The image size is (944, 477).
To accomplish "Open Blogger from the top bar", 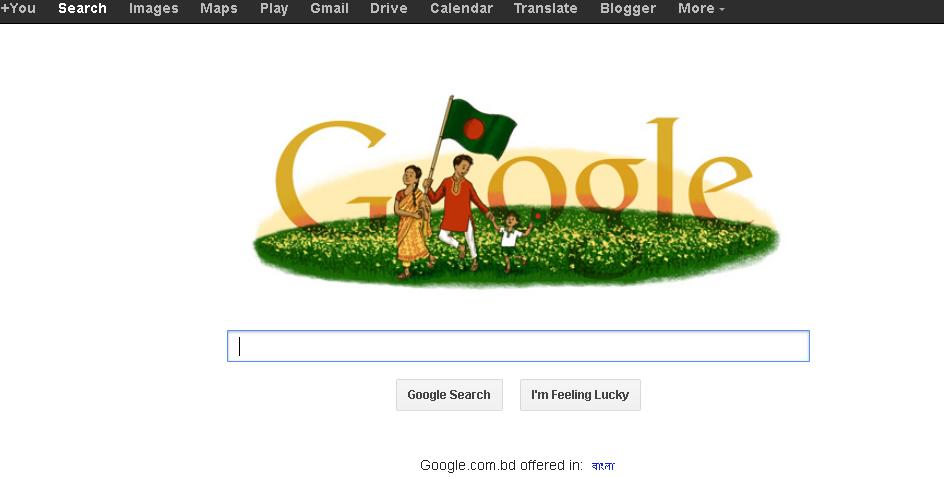I will tap(628, 8).
